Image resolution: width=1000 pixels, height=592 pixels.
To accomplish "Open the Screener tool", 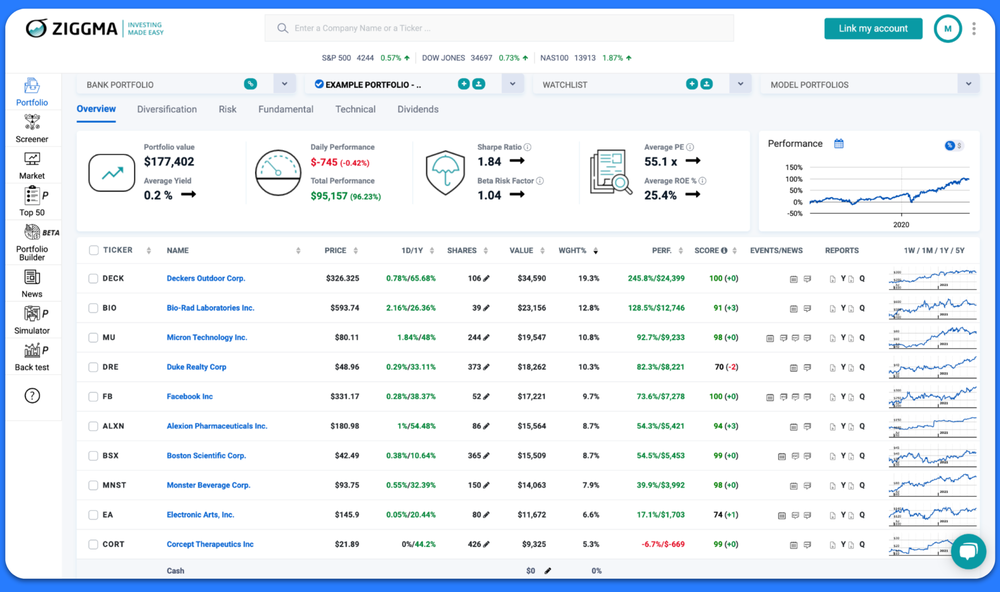I will tap(32, 129).
